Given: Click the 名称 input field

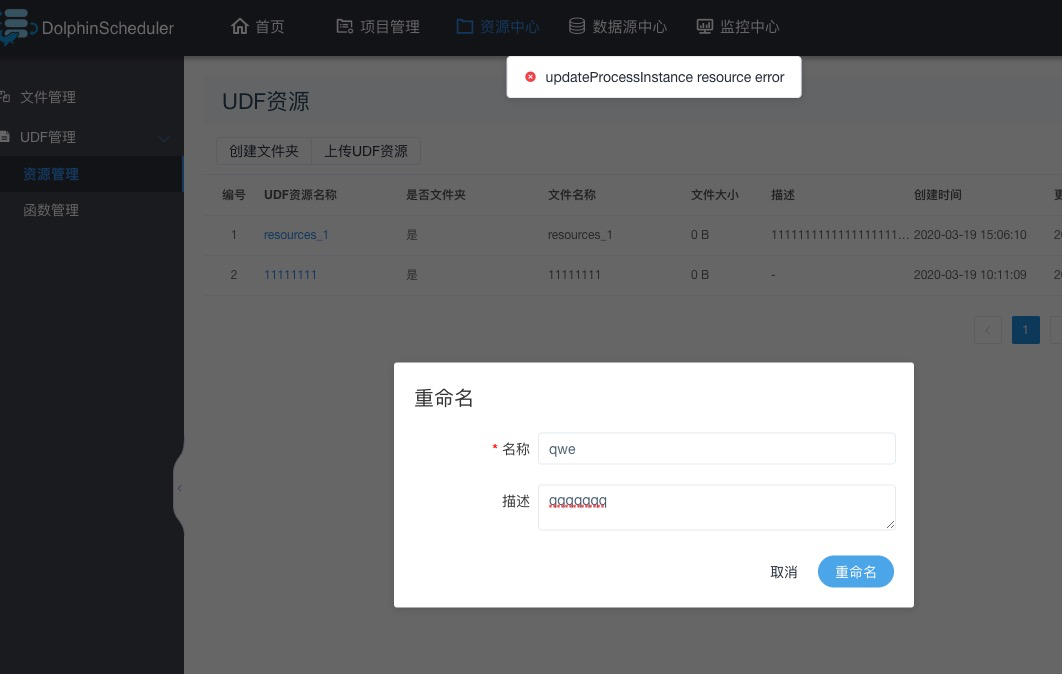Looking at the screenshot, I should coord(717,448).
